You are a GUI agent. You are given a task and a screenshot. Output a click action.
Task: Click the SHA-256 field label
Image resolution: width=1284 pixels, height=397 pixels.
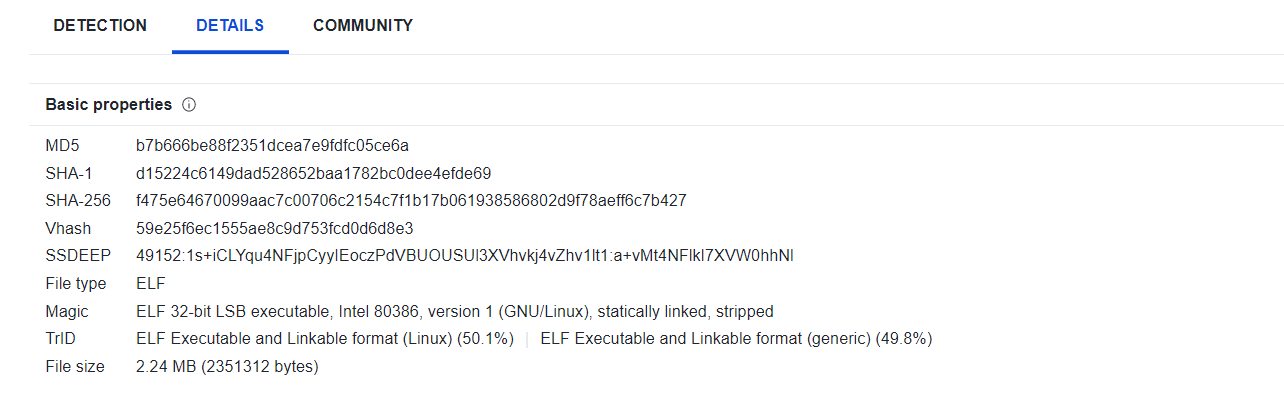click(78, 201)
